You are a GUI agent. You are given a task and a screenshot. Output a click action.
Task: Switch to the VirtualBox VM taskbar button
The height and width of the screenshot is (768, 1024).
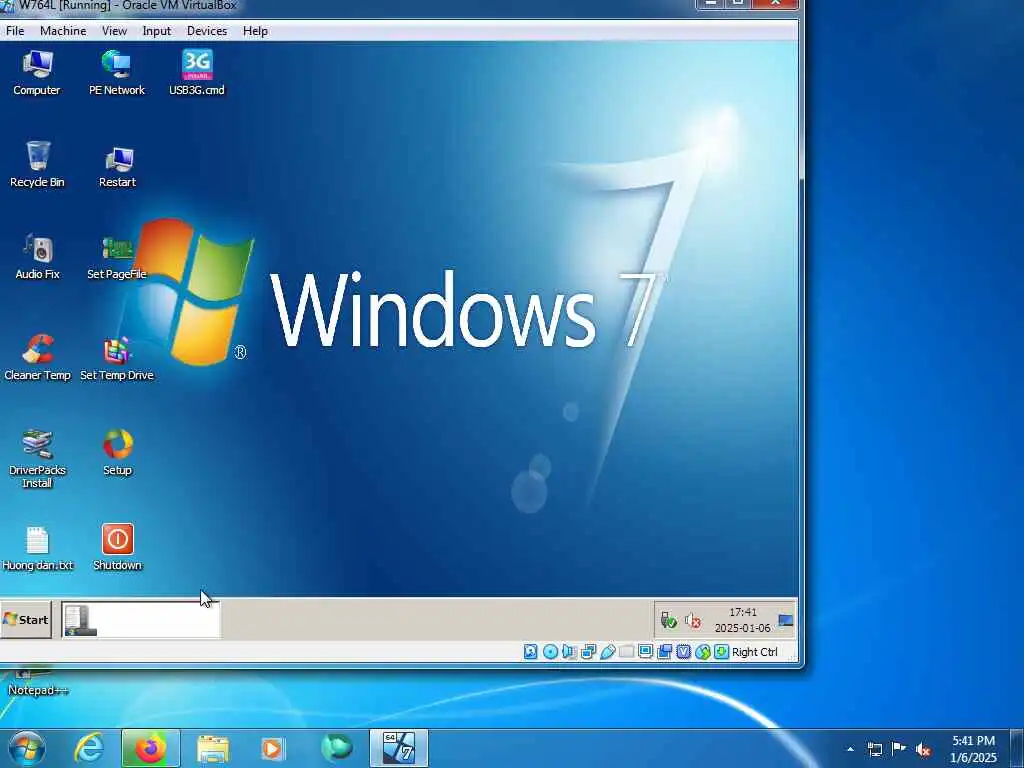pos(399,748)
